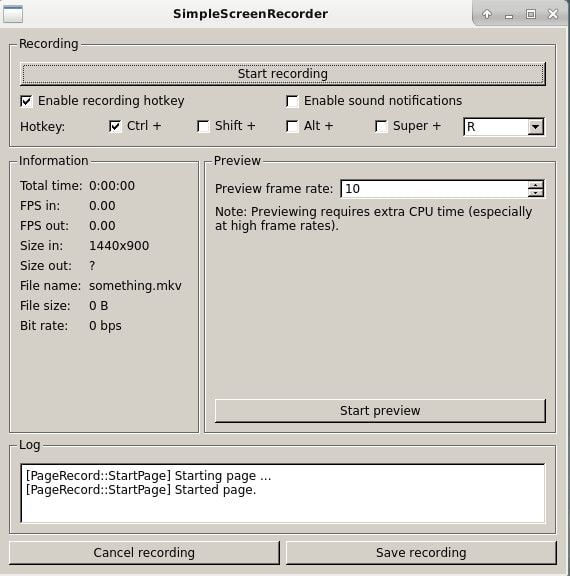Click inside the Preview frame rate field
This screenshot has width=570, height=576.
(434, 188)
